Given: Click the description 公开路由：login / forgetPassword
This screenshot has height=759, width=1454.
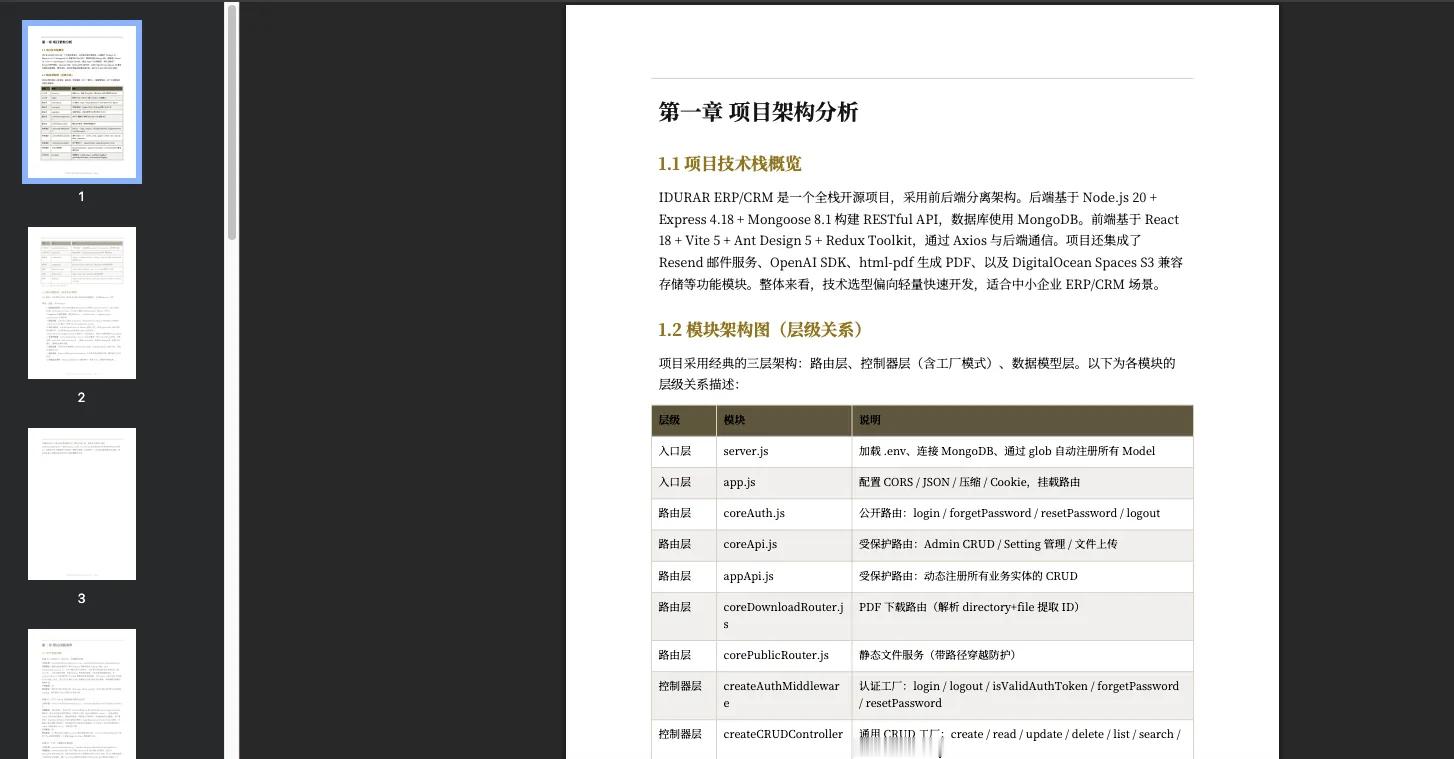Looking at the screenshot, I should pos(1009,513).
